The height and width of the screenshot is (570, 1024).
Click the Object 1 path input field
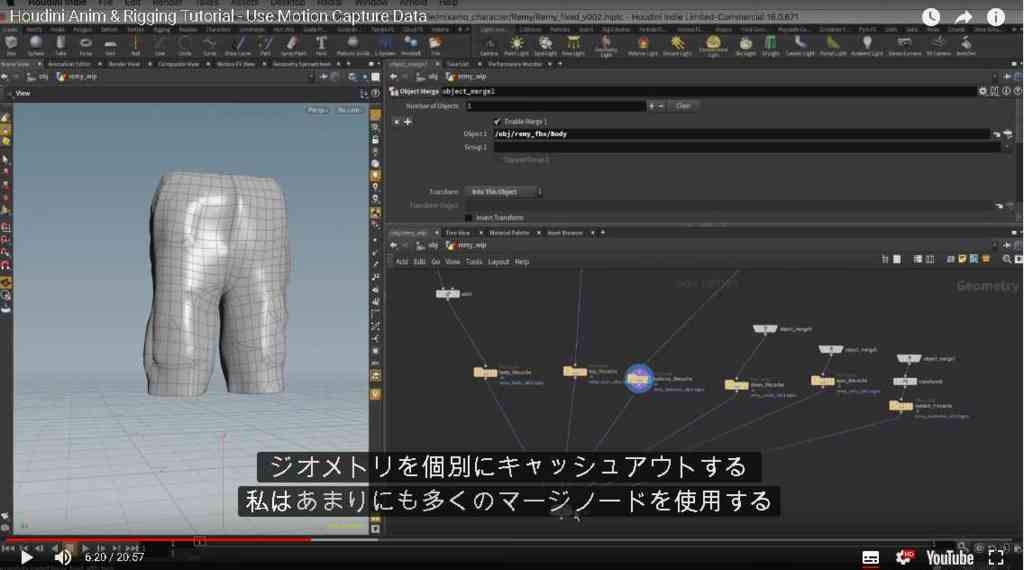(x=741, y=134)
